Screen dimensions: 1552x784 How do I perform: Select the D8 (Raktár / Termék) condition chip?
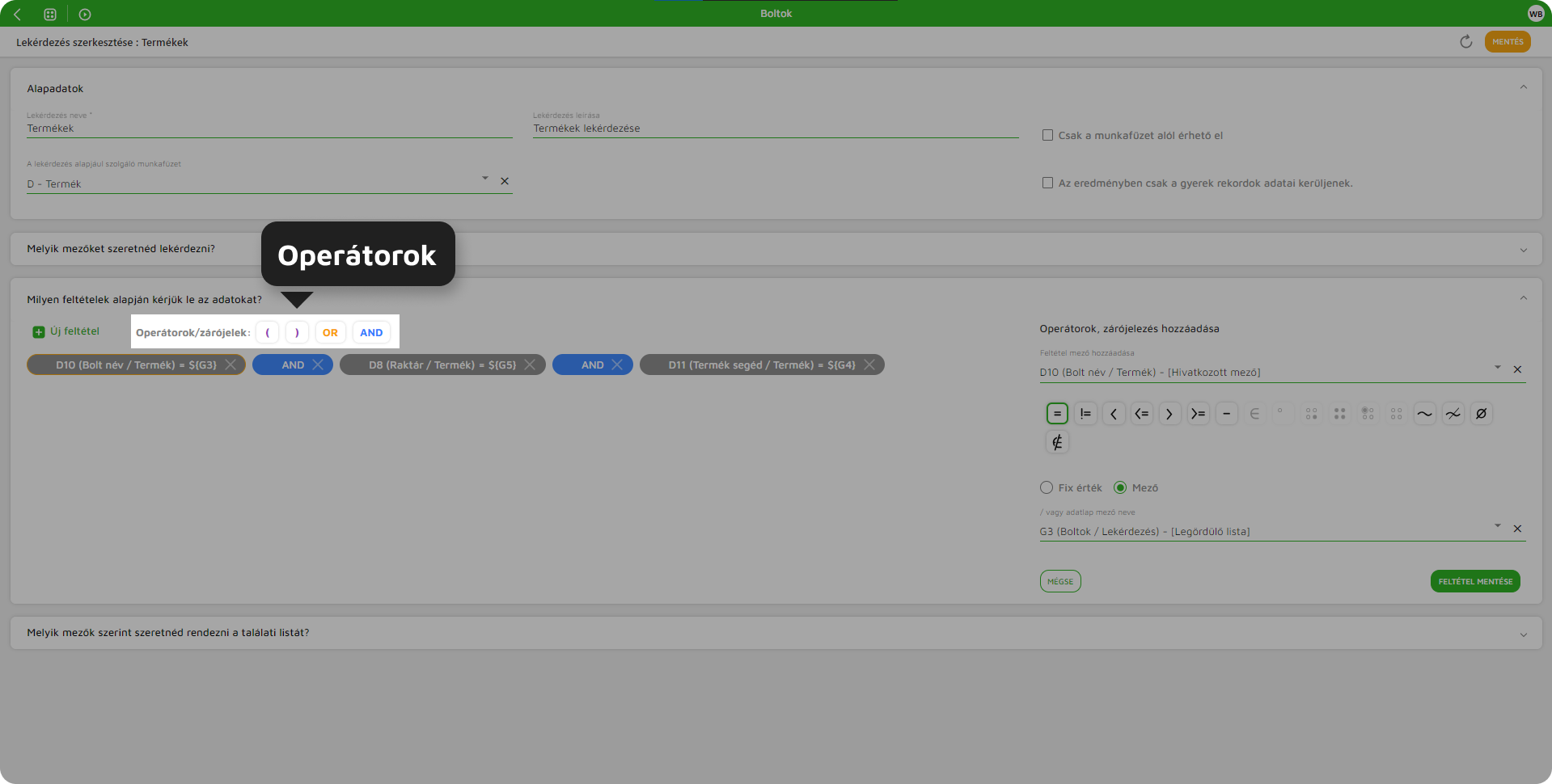(x=442, y=365)
